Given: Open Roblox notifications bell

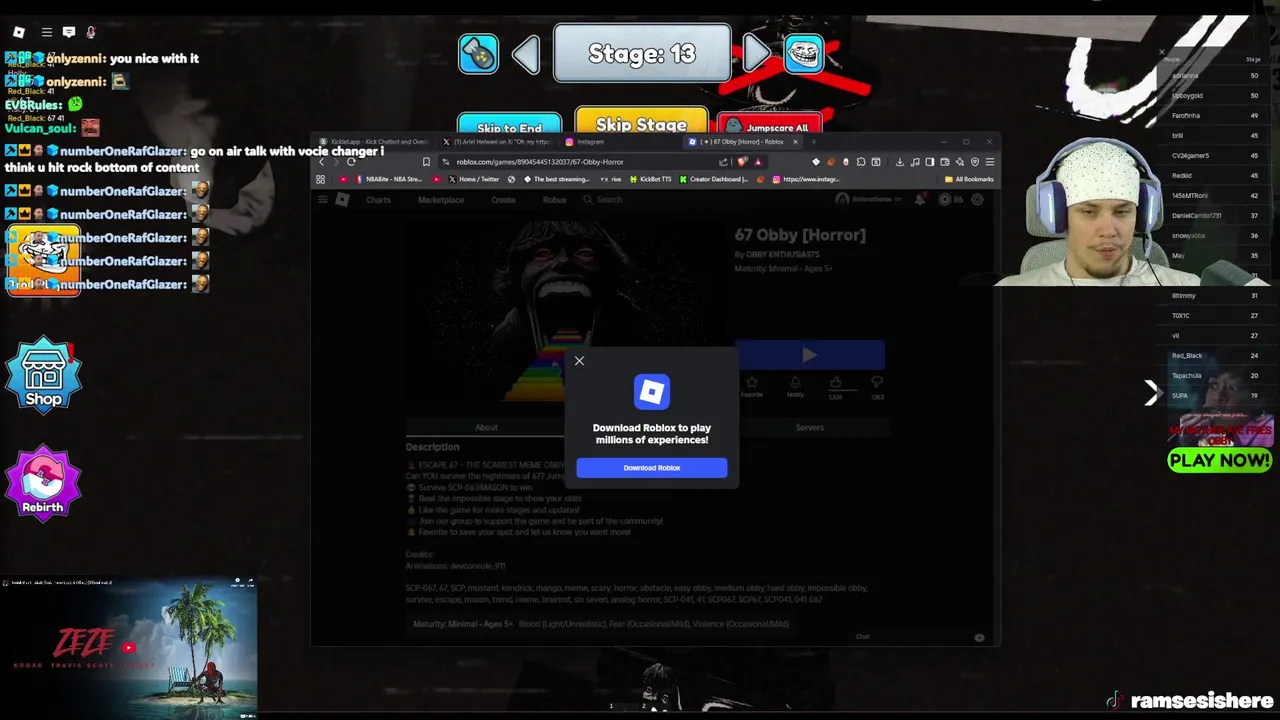Looking at the screenshot, I should (921, 199).
